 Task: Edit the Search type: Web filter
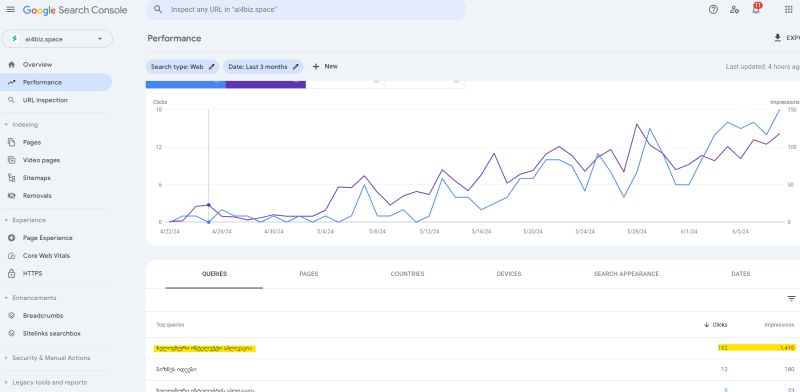pos(183,67)
